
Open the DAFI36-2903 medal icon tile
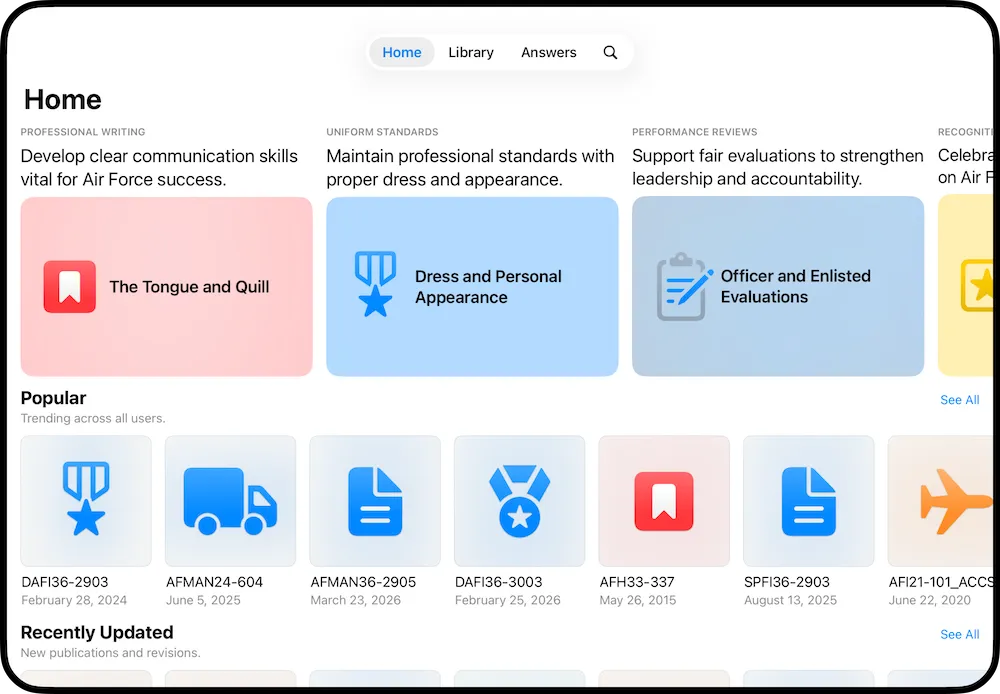coord(86,501)
